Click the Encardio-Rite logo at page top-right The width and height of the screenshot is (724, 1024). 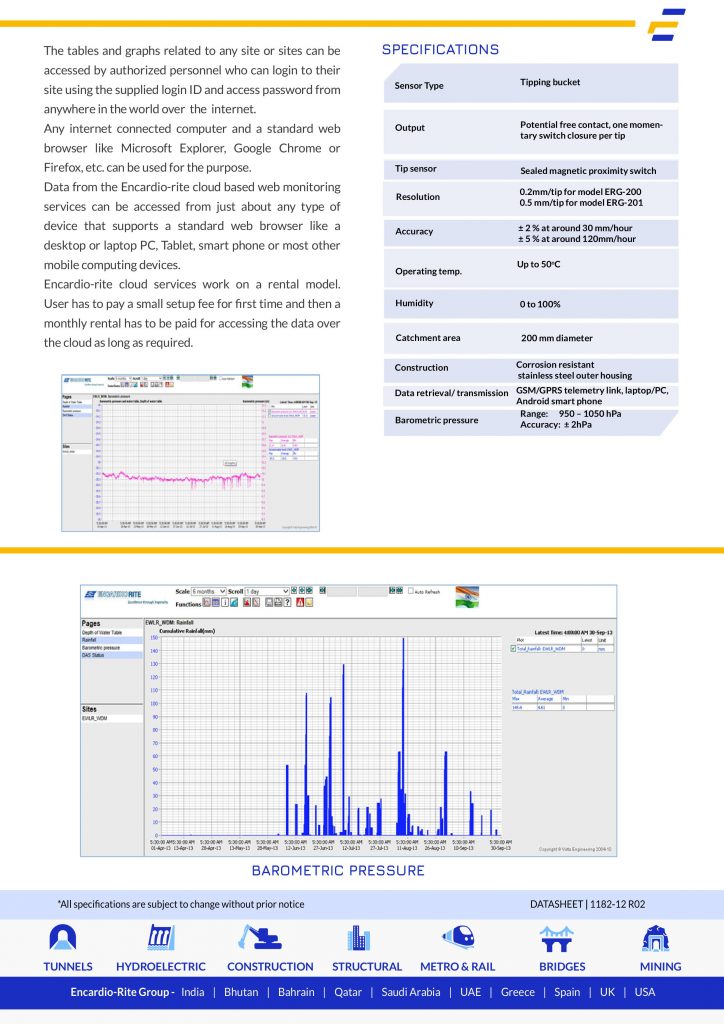click(x=666, y=25)
